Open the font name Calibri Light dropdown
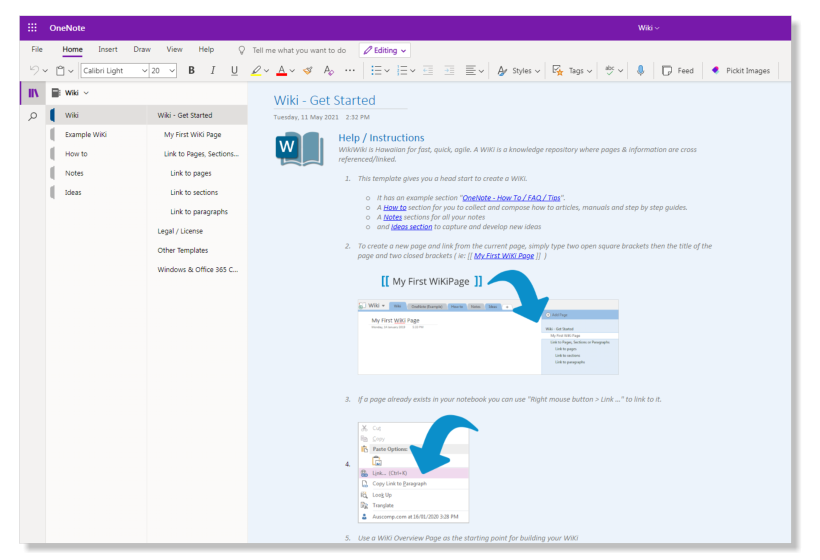The image size is (820, 560). pyautogui.click(x=144, y=71)
